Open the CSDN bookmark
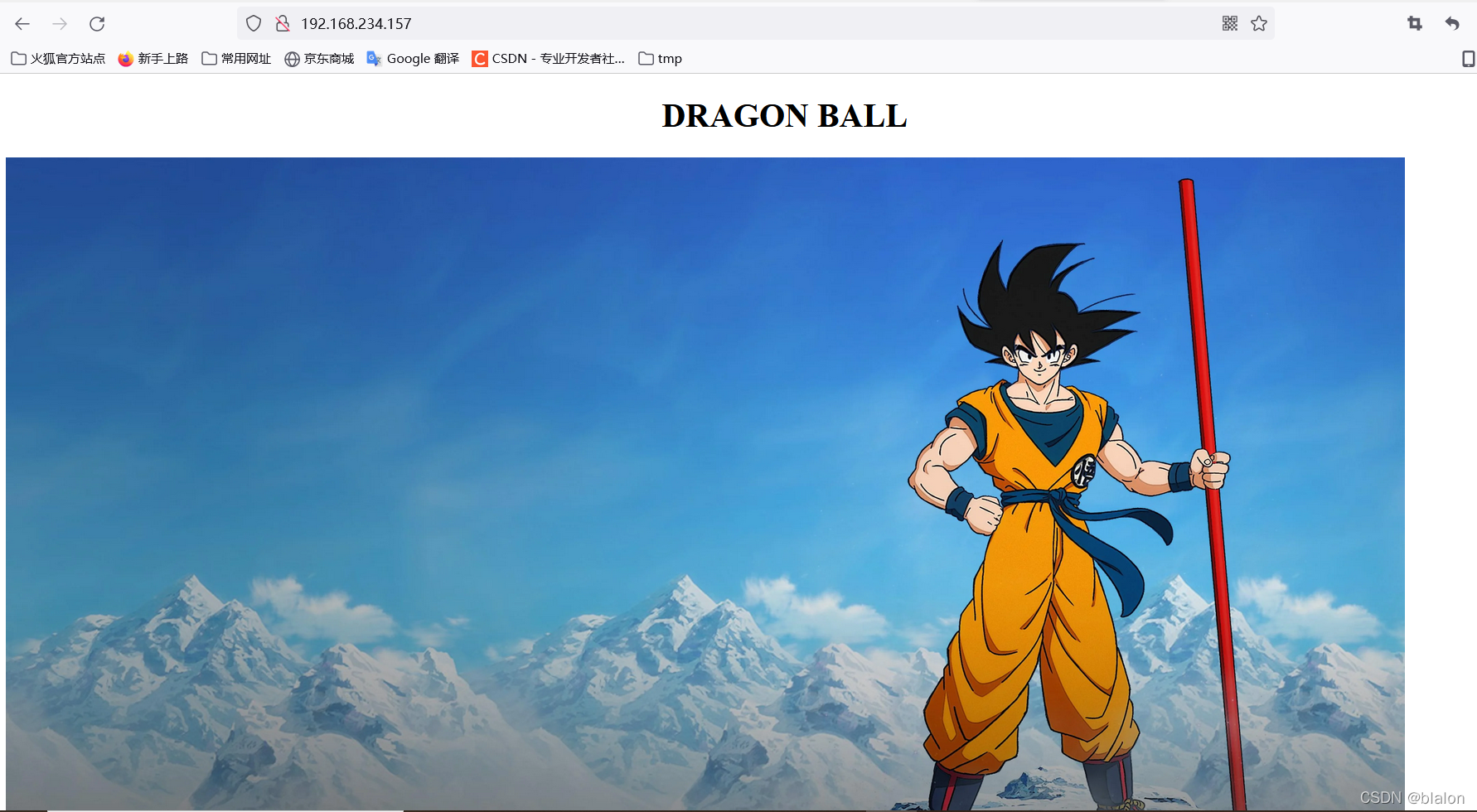Viewport: 1477px width, 812px height. pyautogui.click(x=548, y=59)
